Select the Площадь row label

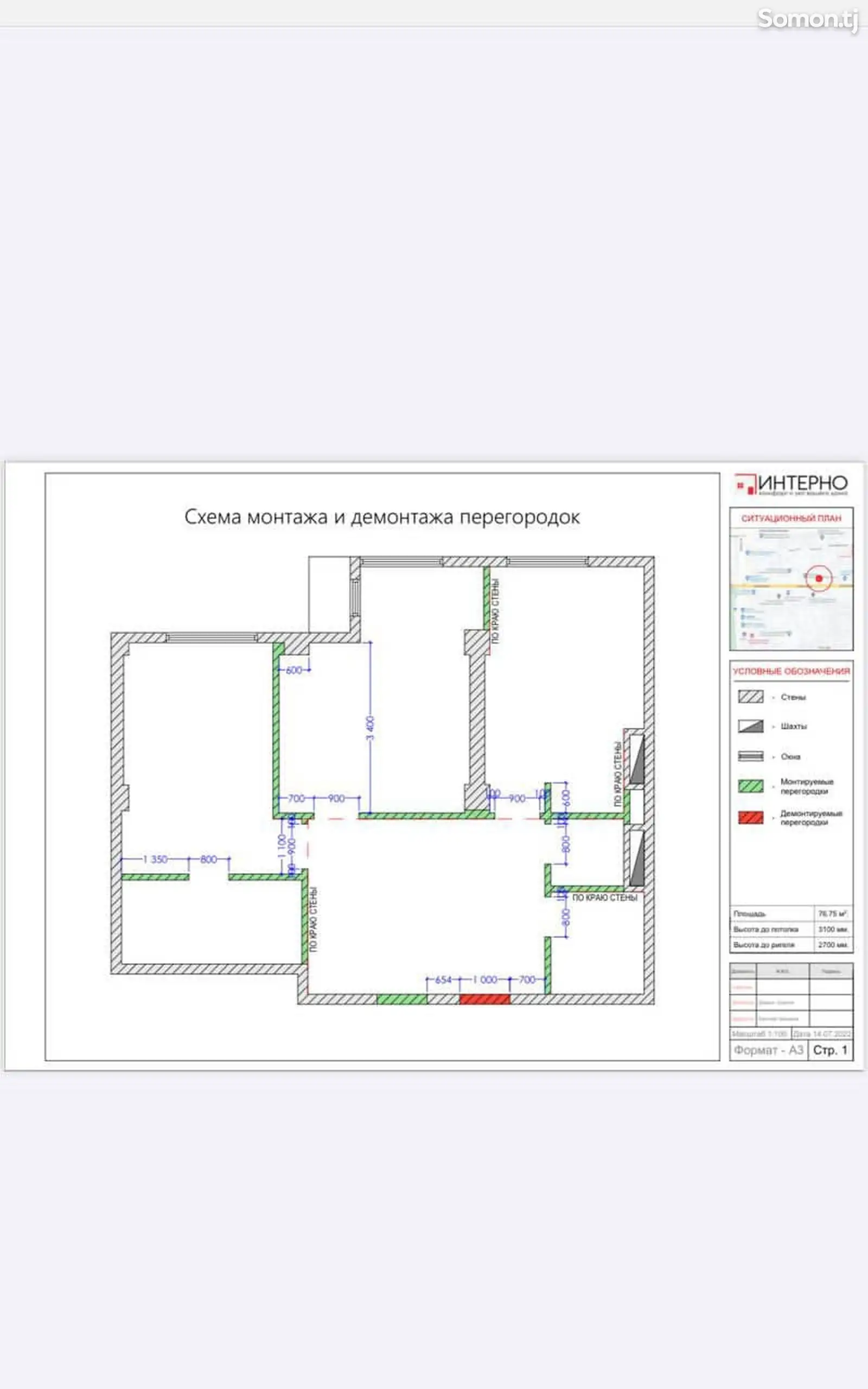coord(750,913)
